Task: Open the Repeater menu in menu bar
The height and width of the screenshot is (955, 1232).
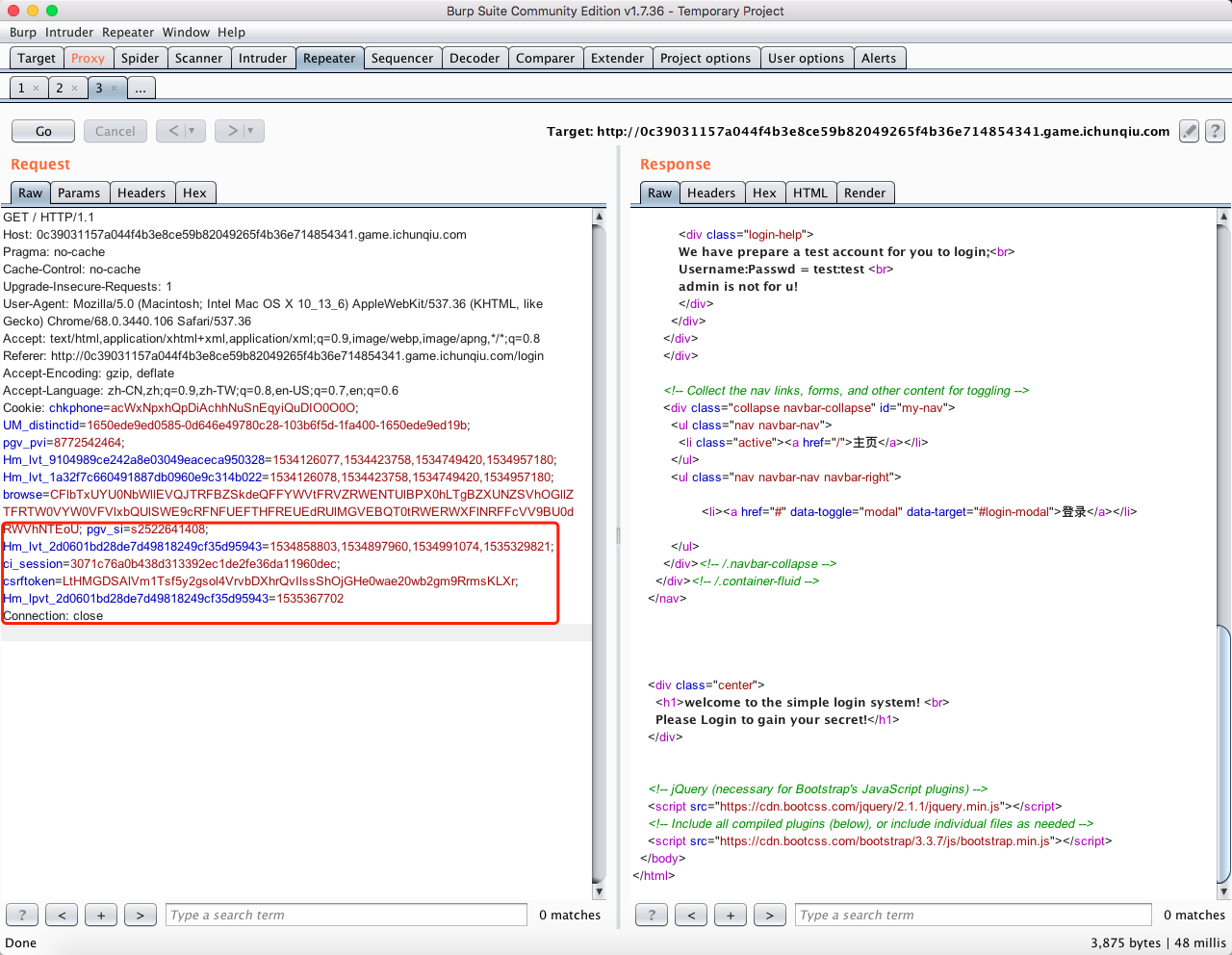Action: click(128, 32)
